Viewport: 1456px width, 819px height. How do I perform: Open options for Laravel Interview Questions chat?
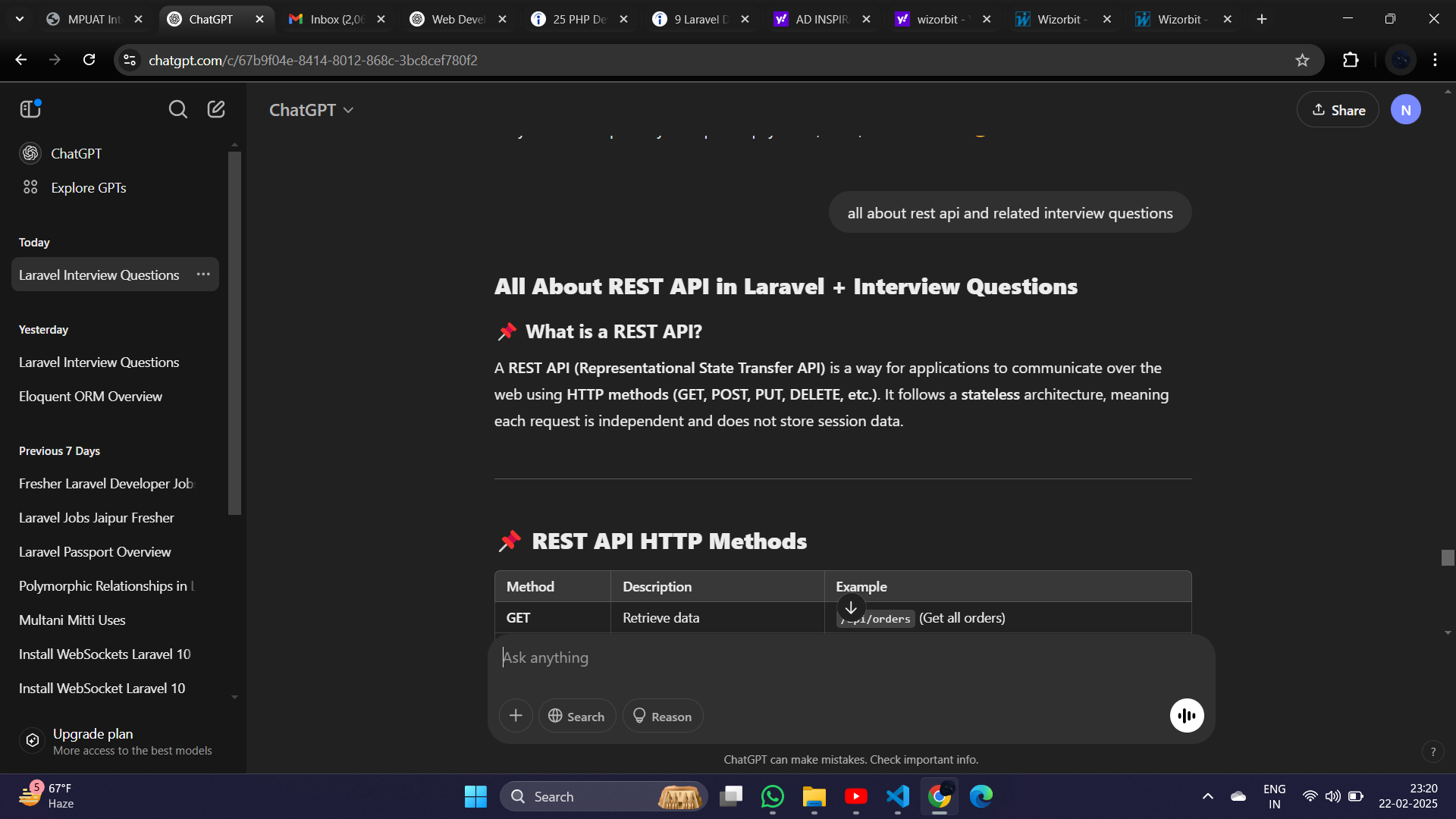click(x=203, y=275)
